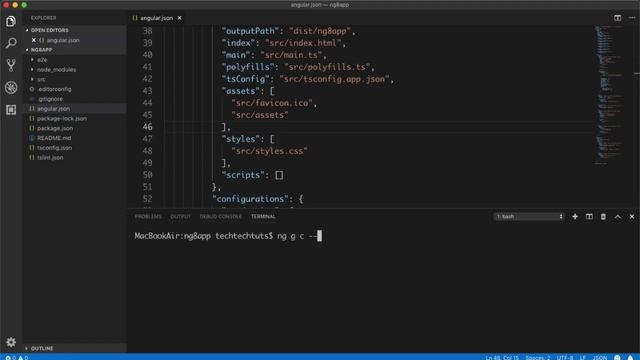Open the Debug view in activity bar
This screenshot has width=640, height=360.
coord(11,87)
